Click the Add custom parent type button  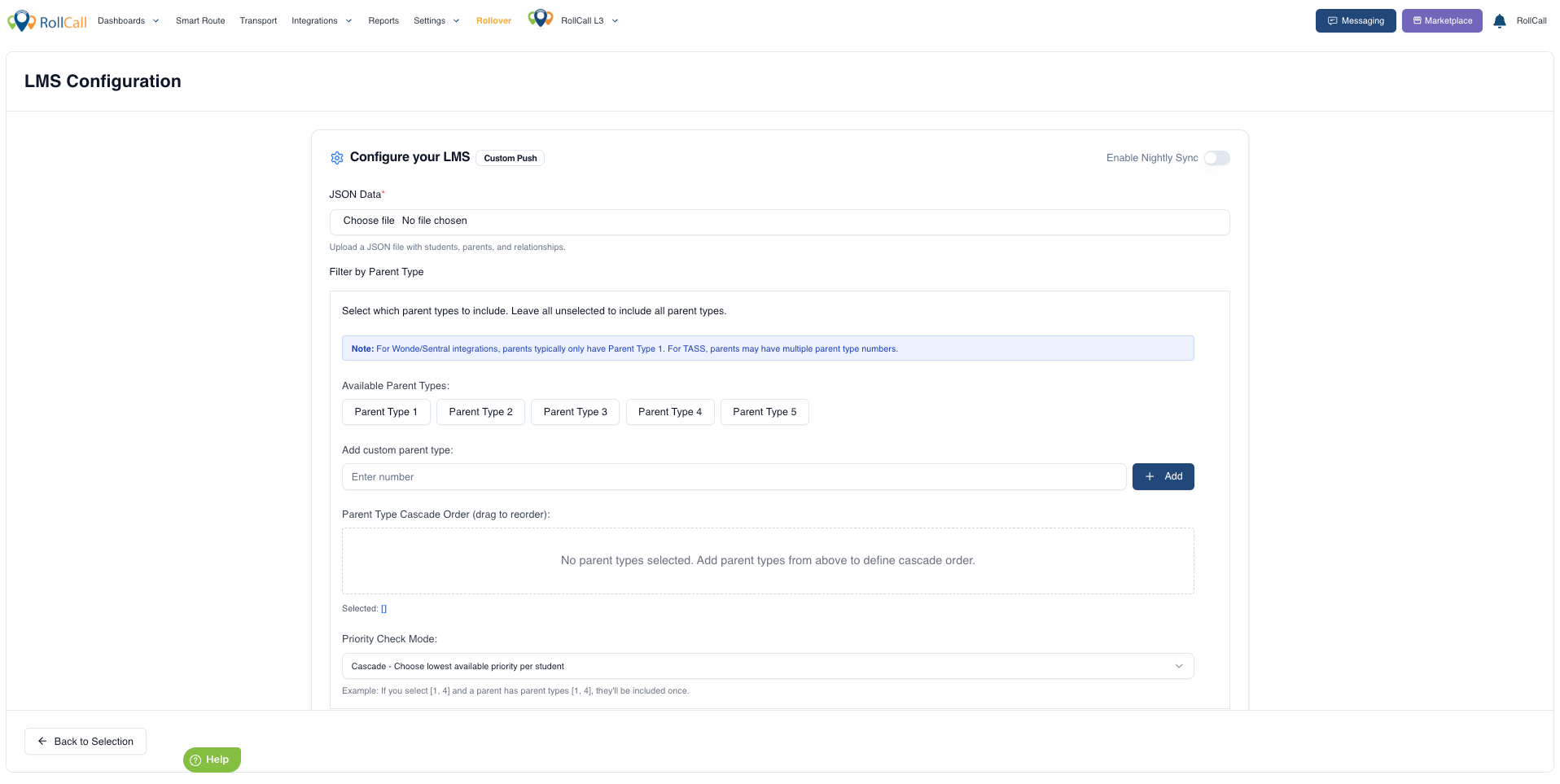point(1163,477)
